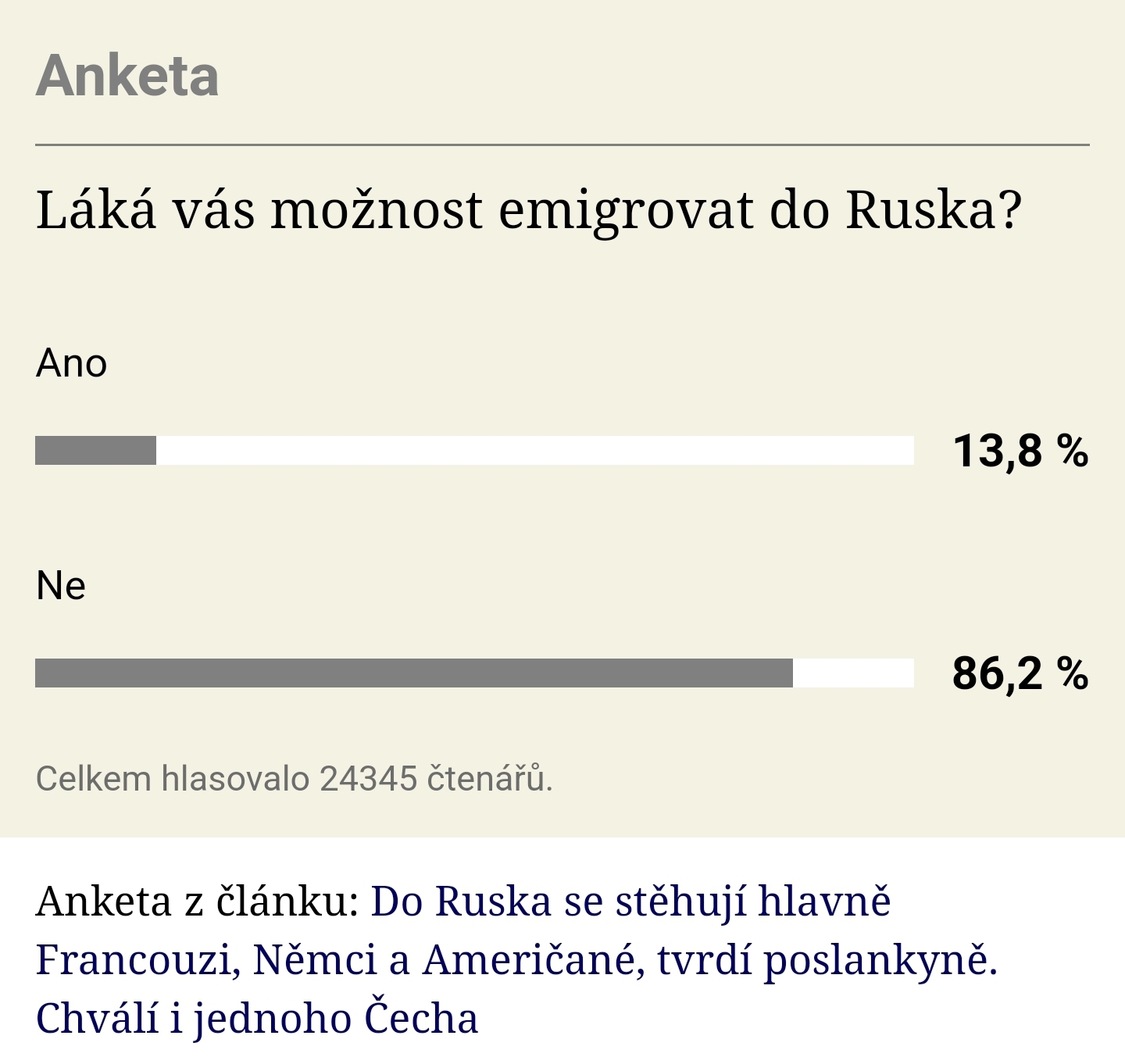Click the "Anketa" heading
The width and height of the screenshot is (1125, 1064).
(127, 76)
